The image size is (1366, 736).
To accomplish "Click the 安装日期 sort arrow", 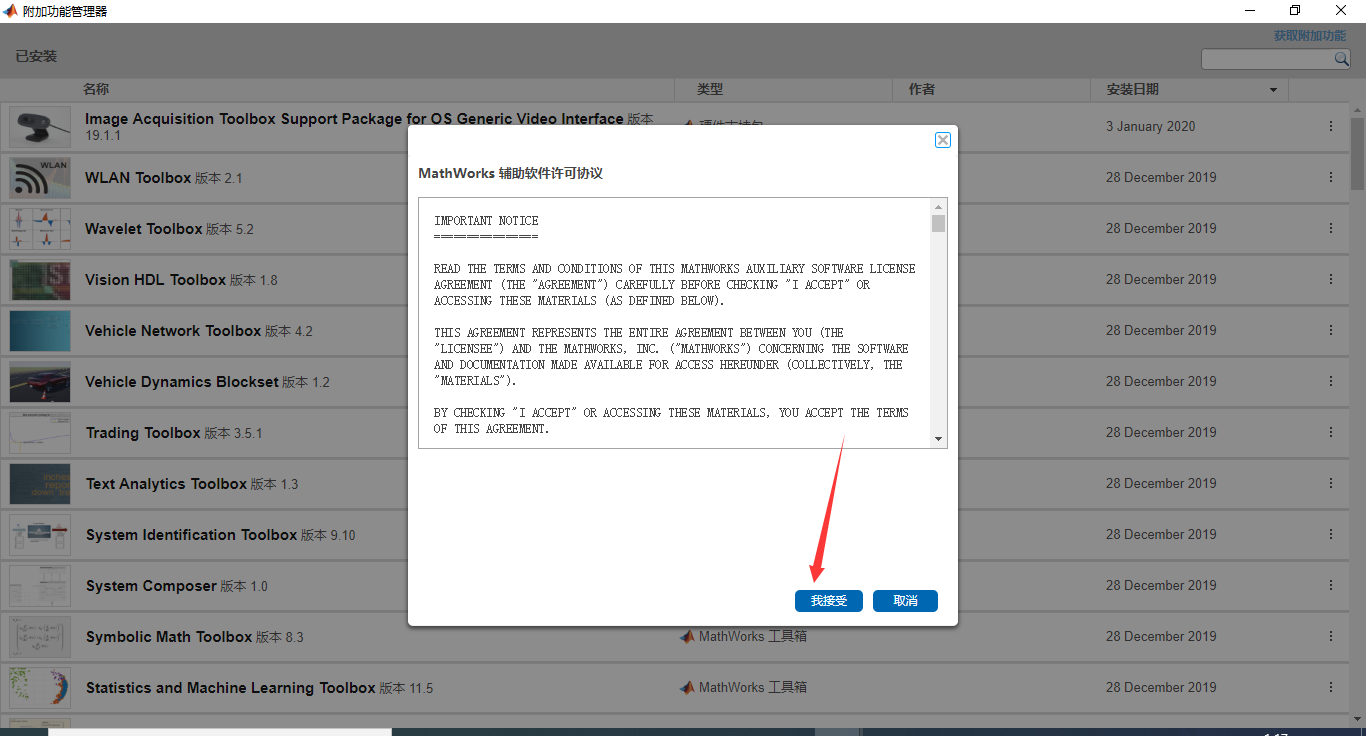I will [1273, 90].
